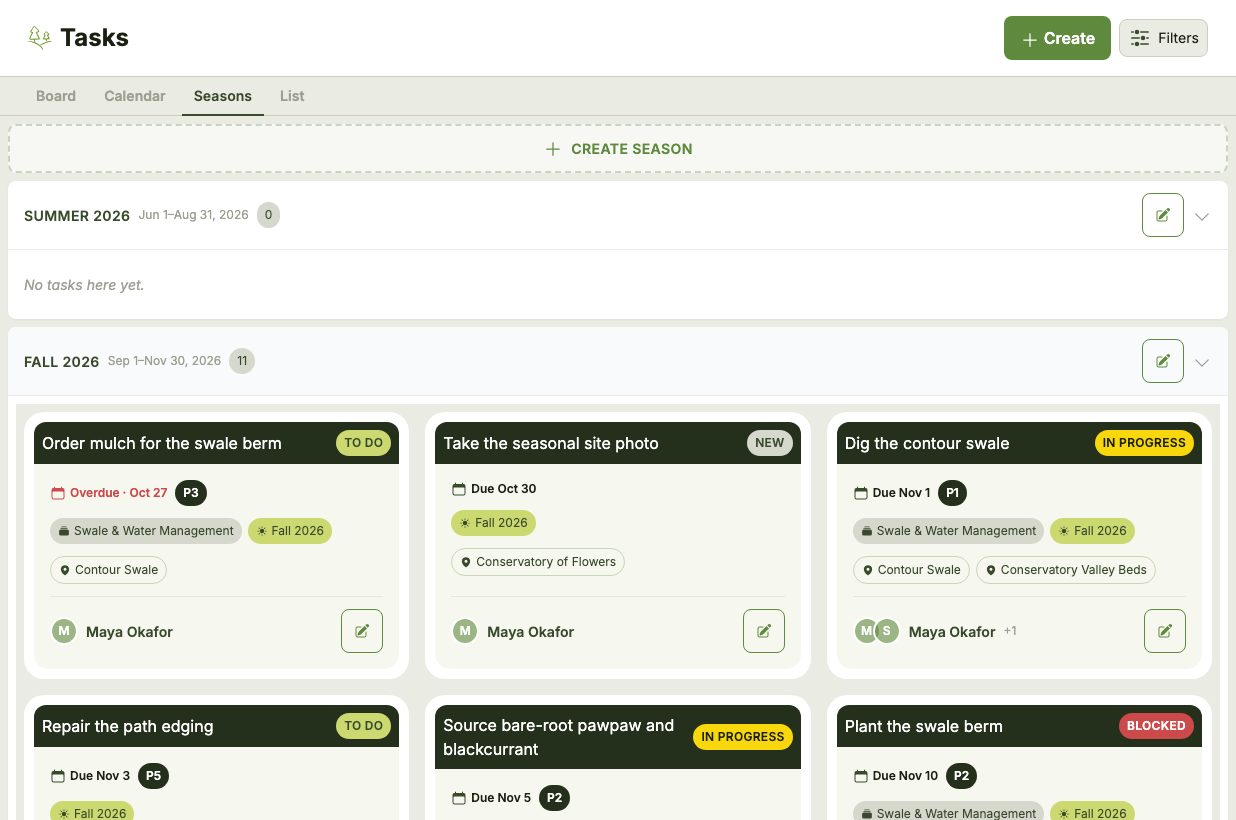The image size is (1236, 820).
Task: Click Maya Okafor name on Dig the contour swale card
Action: (x=952, y=632)
